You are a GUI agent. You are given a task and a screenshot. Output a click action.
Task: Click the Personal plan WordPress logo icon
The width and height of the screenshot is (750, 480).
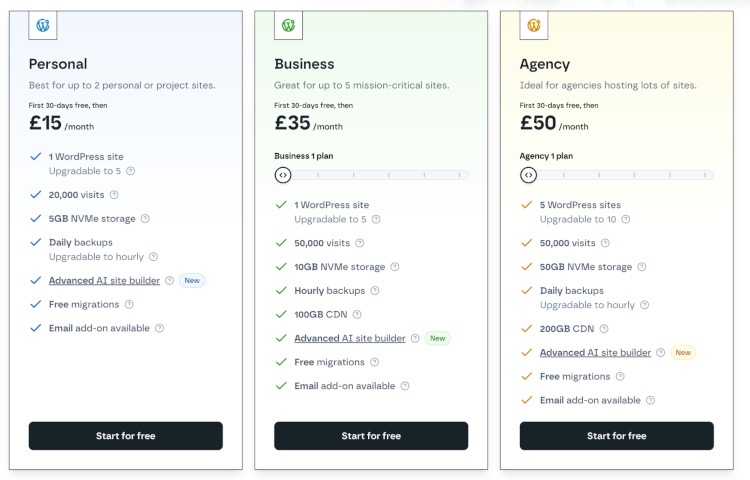(43, 26)
